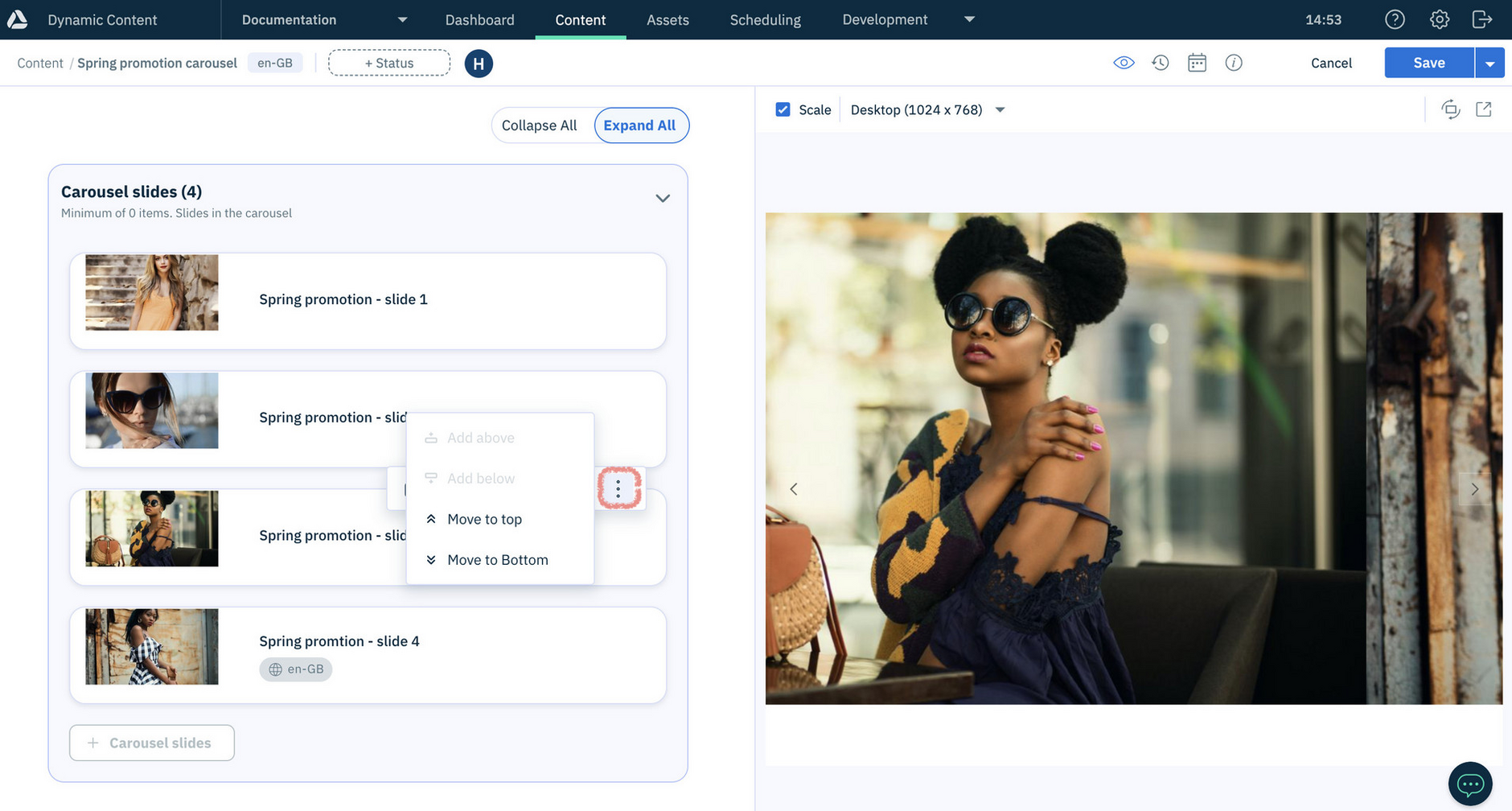
Task: Toggle the preview eye icon
Action: [x=1124, y=63]
